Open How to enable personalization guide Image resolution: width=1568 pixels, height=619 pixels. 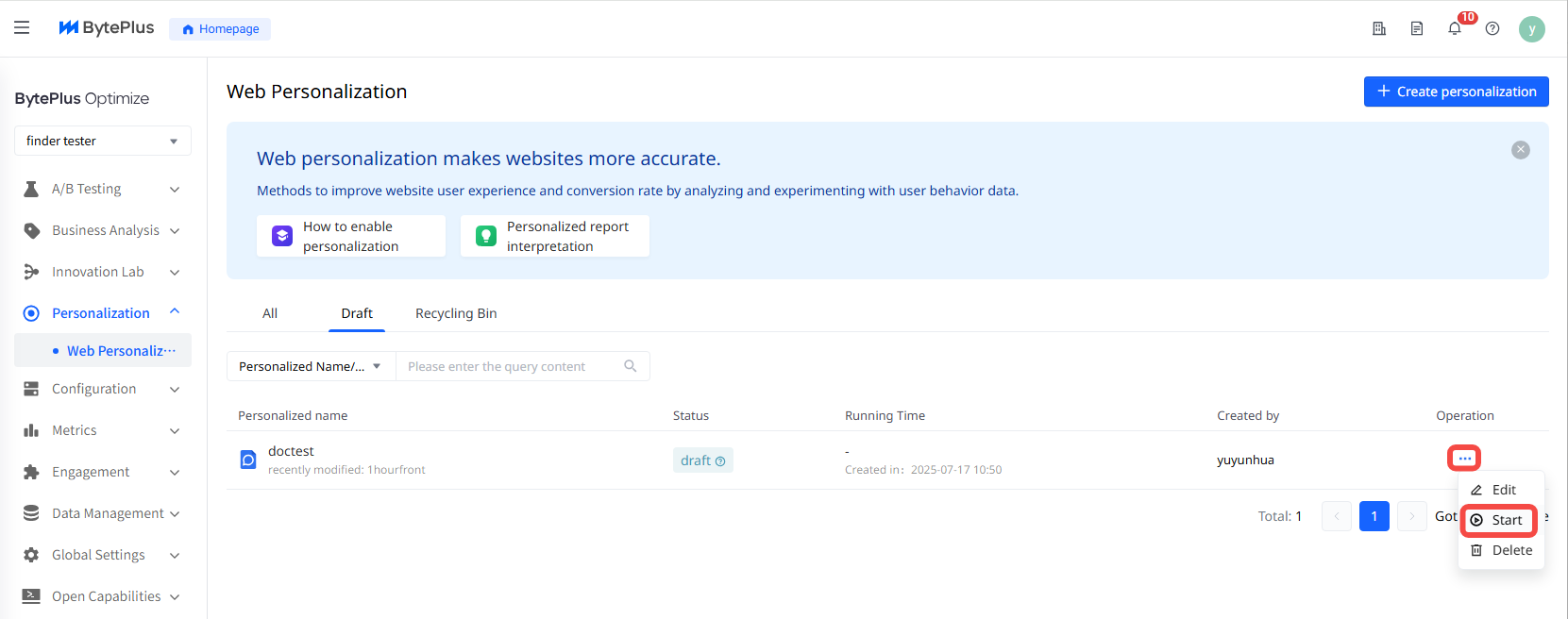[351, 236]
